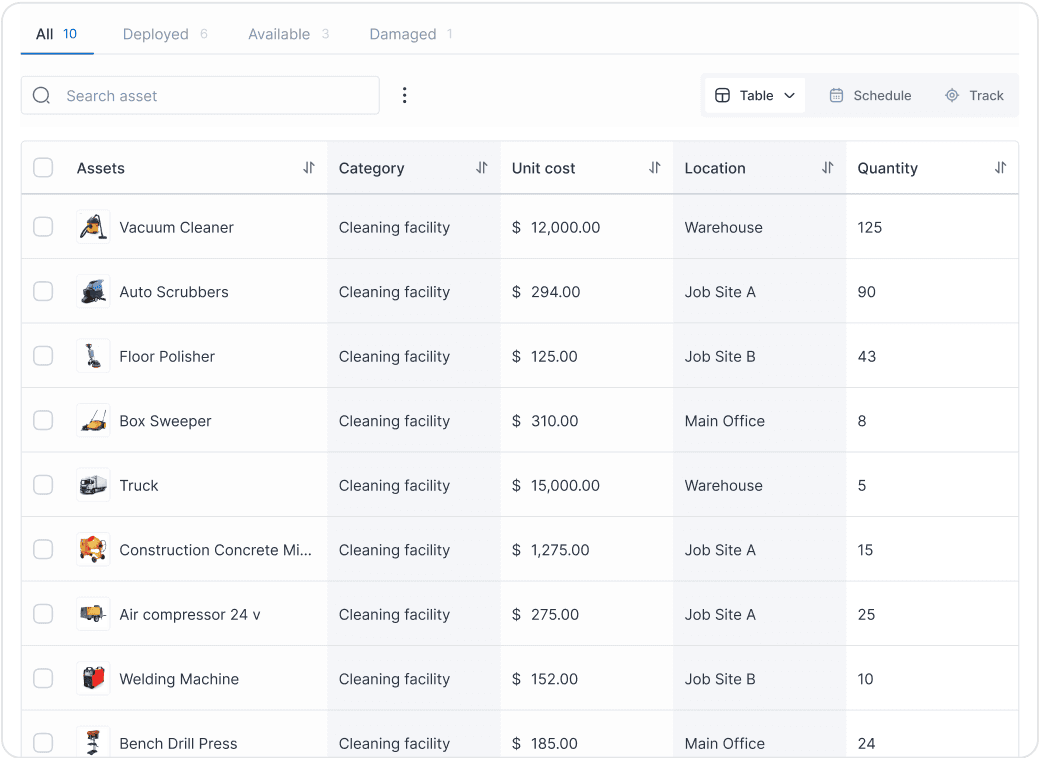Click the $ 294.00 unit cost cell
This screenshot has height=758, width=1039.
click(546, 292)
